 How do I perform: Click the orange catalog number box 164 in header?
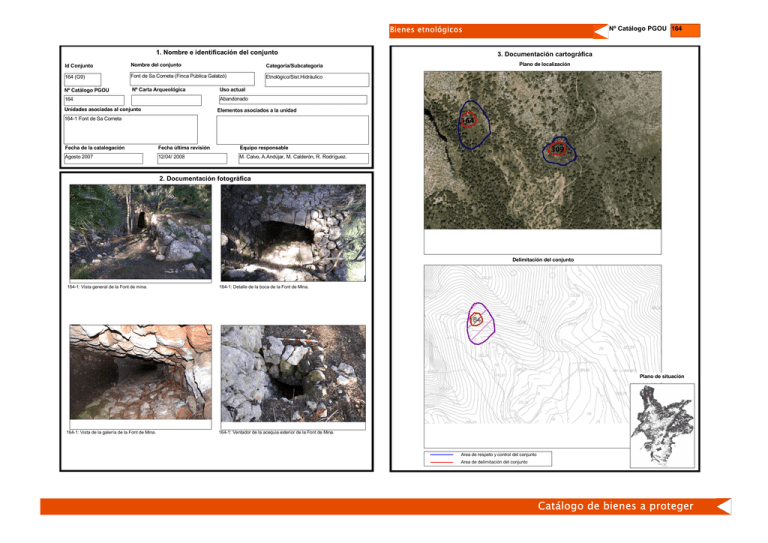[x=685, y=30]
